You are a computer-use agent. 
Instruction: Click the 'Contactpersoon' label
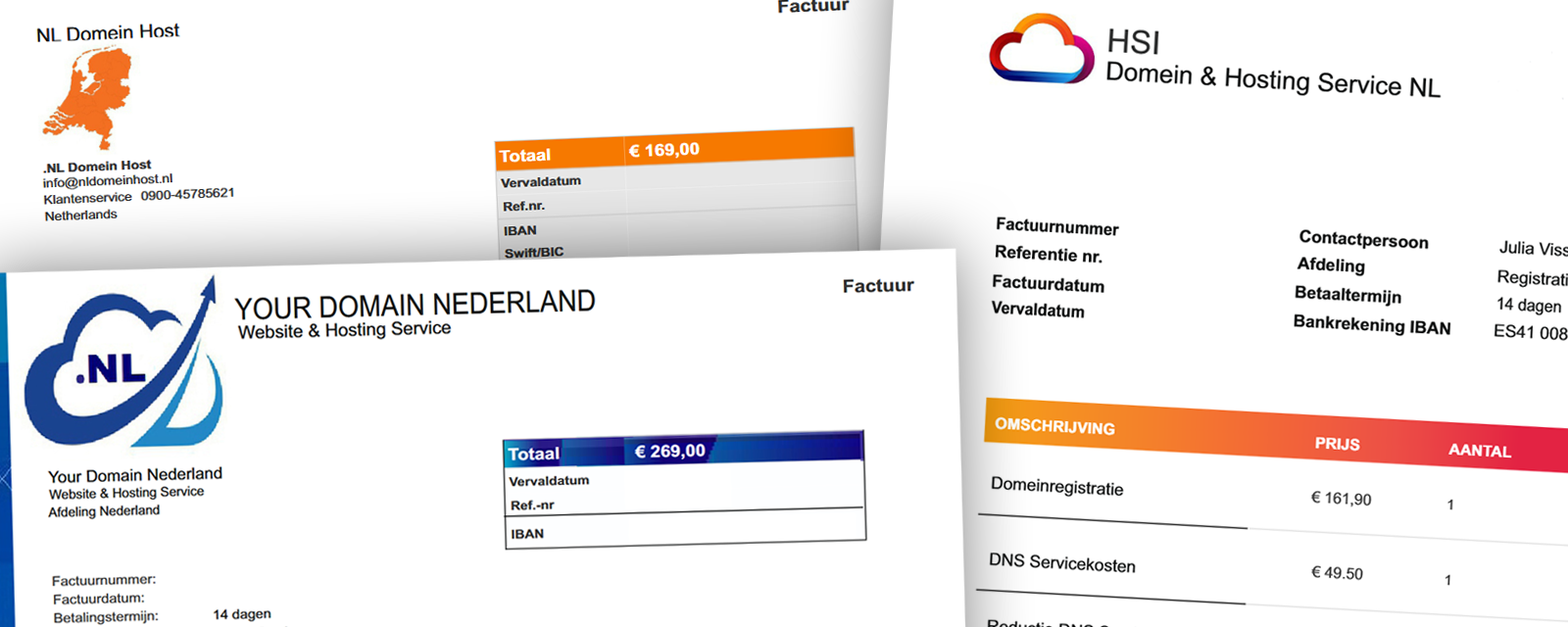(x=1363, y=239)
